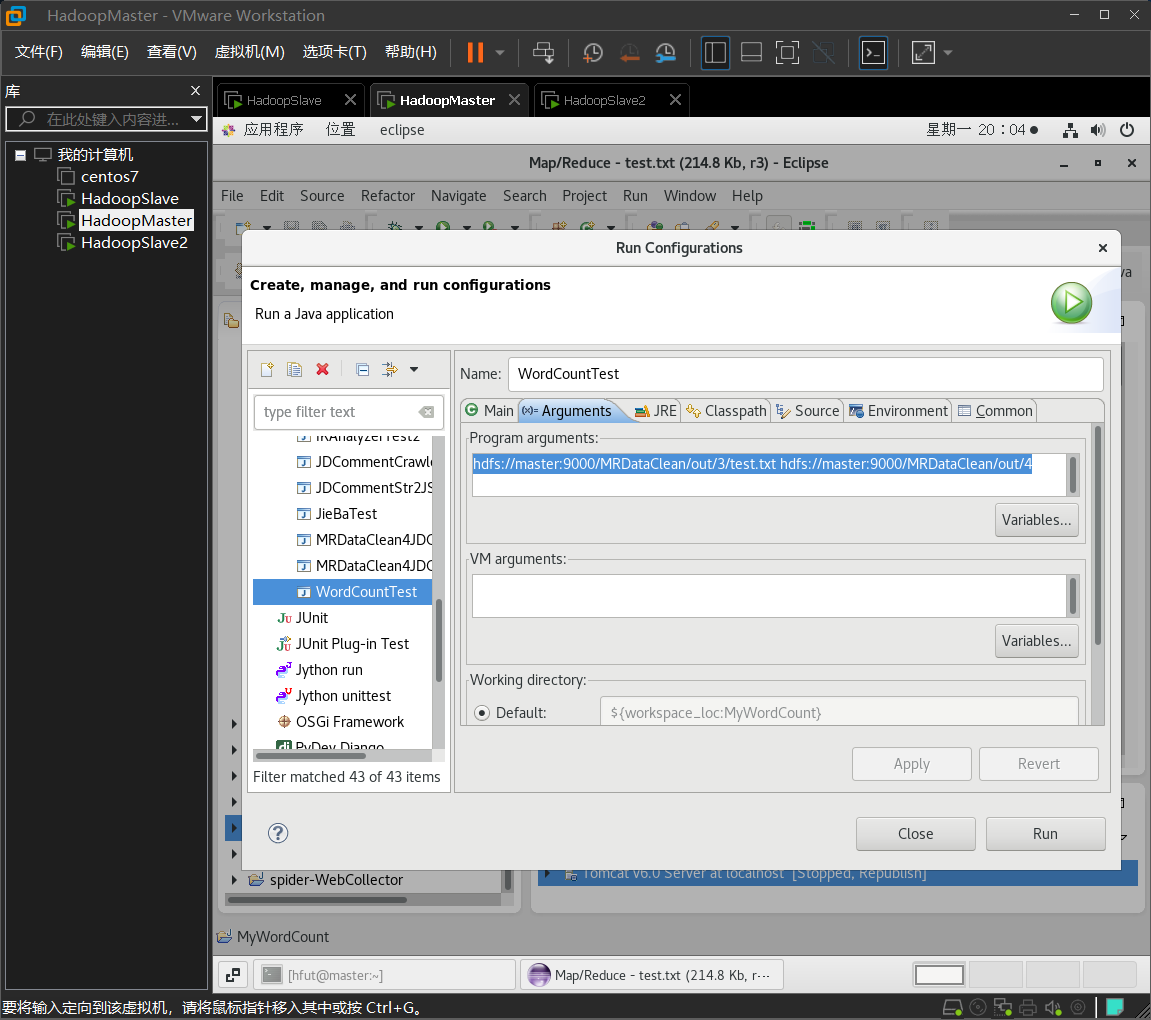Select the Default working directory radio
1151x1020 pixels.
coord(482,713)
